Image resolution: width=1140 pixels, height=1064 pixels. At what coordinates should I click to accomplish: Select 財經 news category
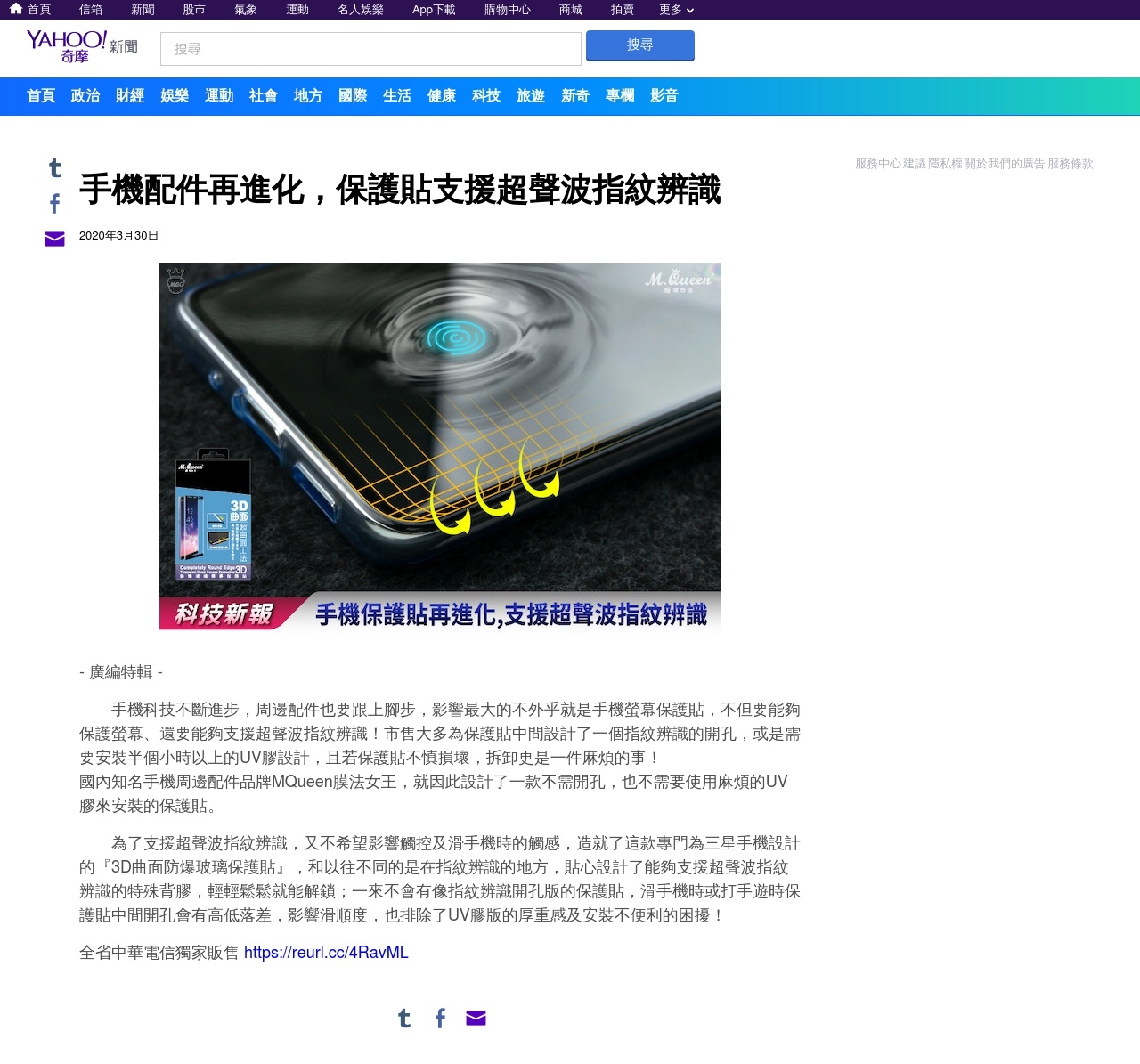click(x=130, y=96)
